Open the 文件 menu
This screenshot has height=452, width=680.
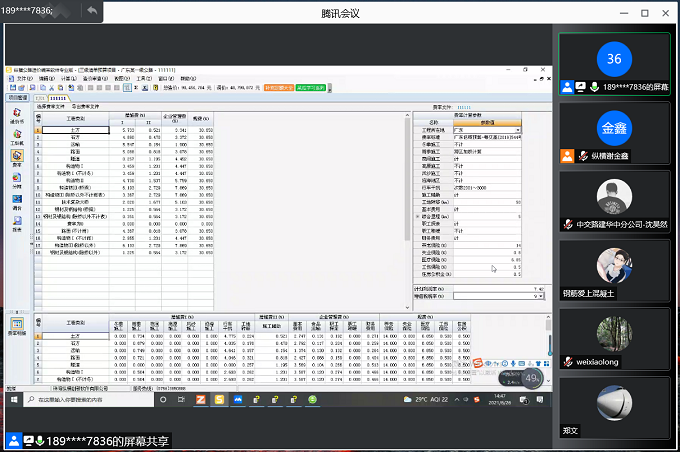coord(24,79)
